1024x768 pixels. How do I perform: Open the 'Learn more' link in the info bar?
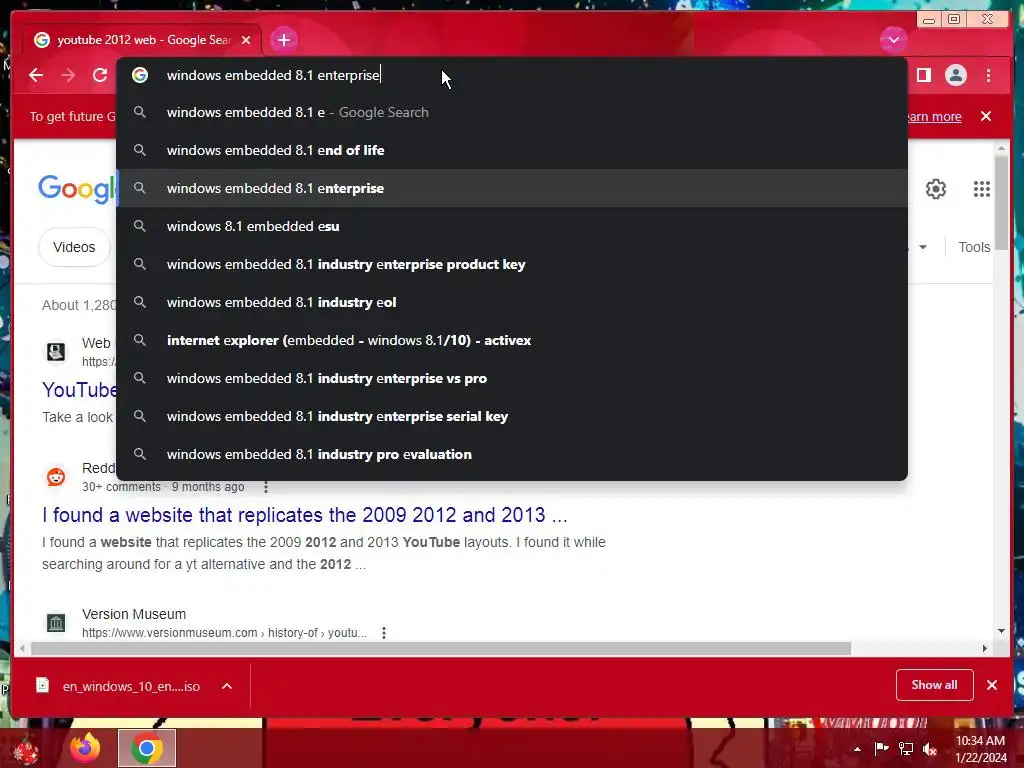934,116
